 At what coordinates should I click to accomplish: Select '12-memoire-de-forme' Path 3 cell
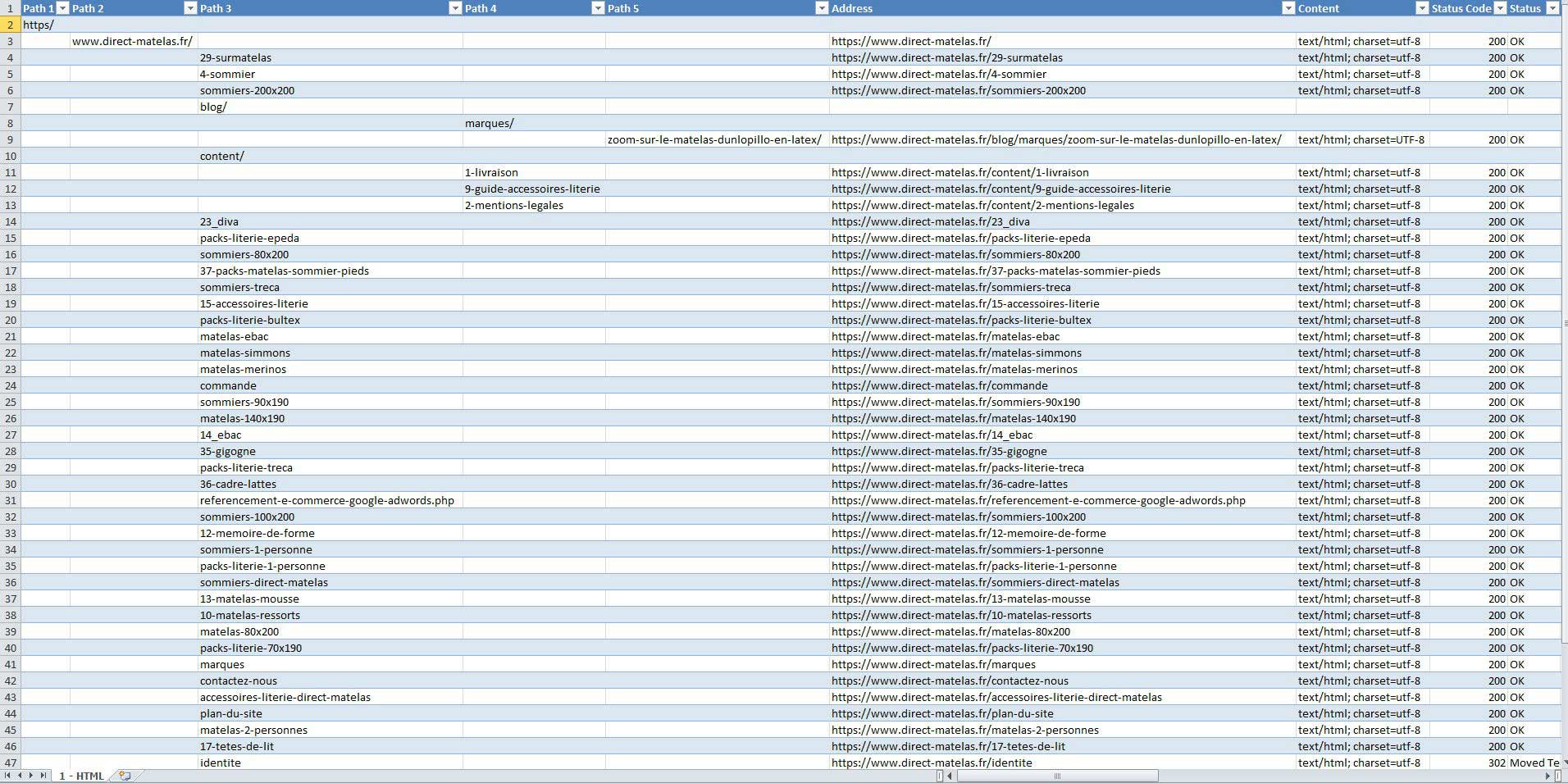pos(330,533)
